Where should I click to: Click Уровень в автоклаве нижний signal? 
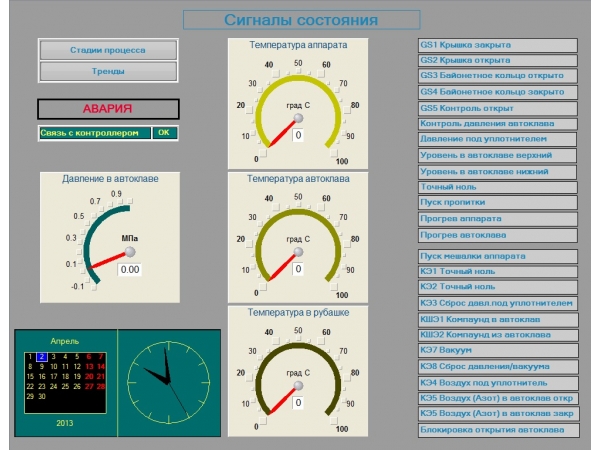click(497, 172)
